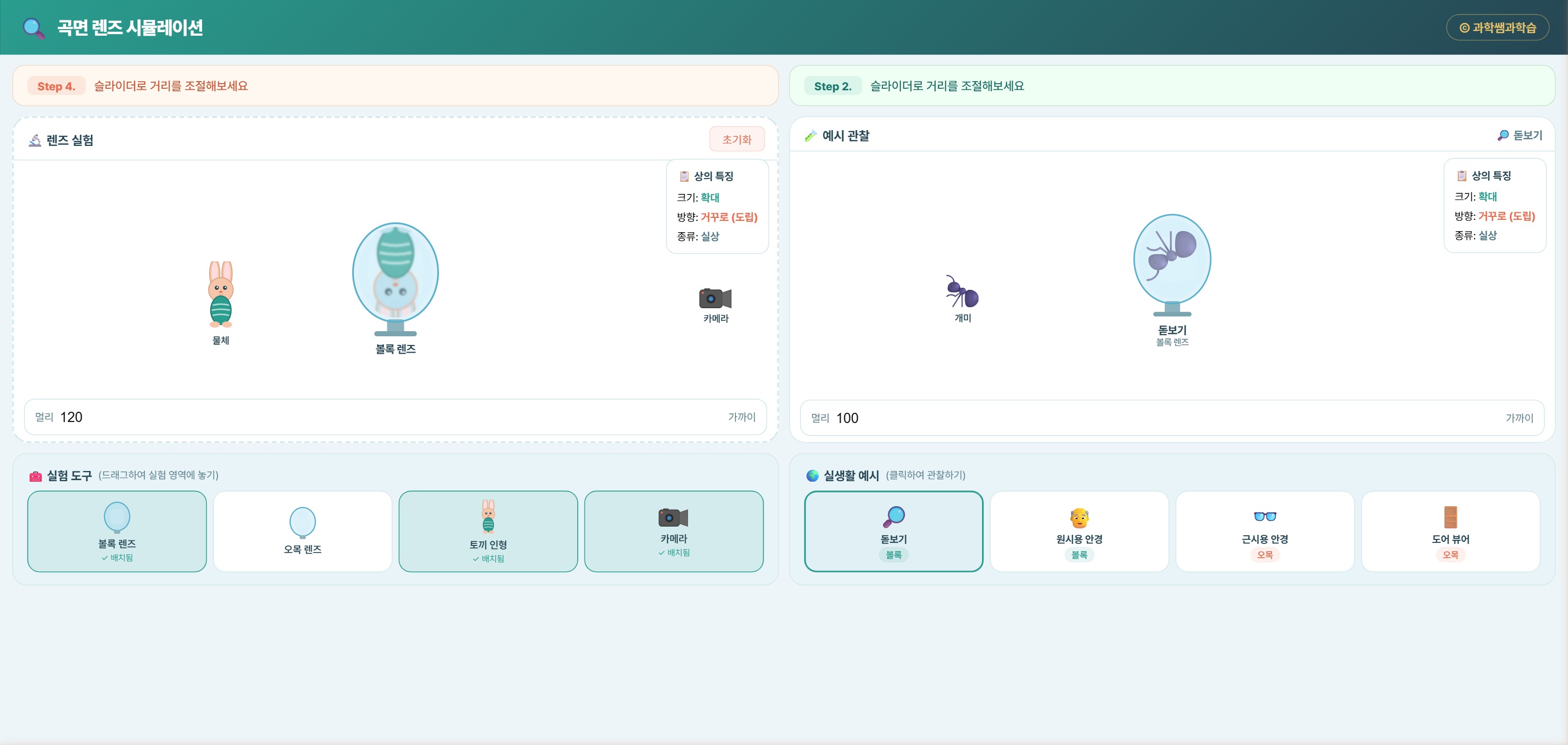Click the 볼록 tag on the 원시용 안경 card
This screenshot has width=1568, height=745.
1079,555
